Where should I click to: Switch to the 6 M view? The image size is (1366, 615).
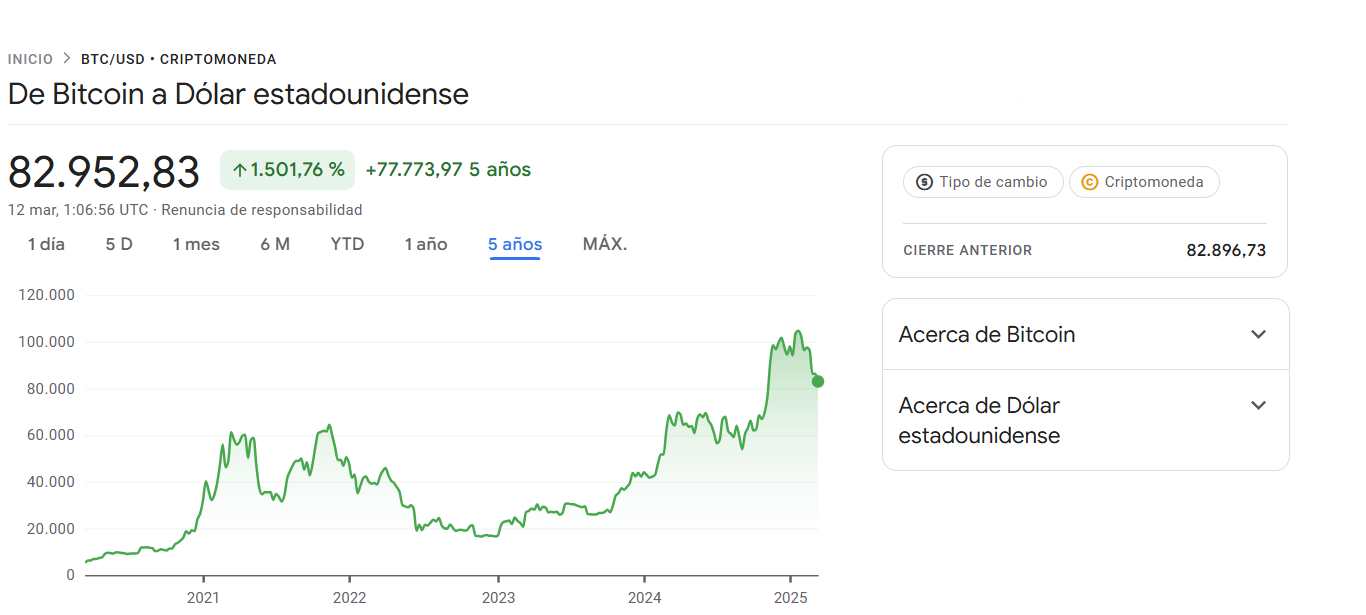coord(275,243)
